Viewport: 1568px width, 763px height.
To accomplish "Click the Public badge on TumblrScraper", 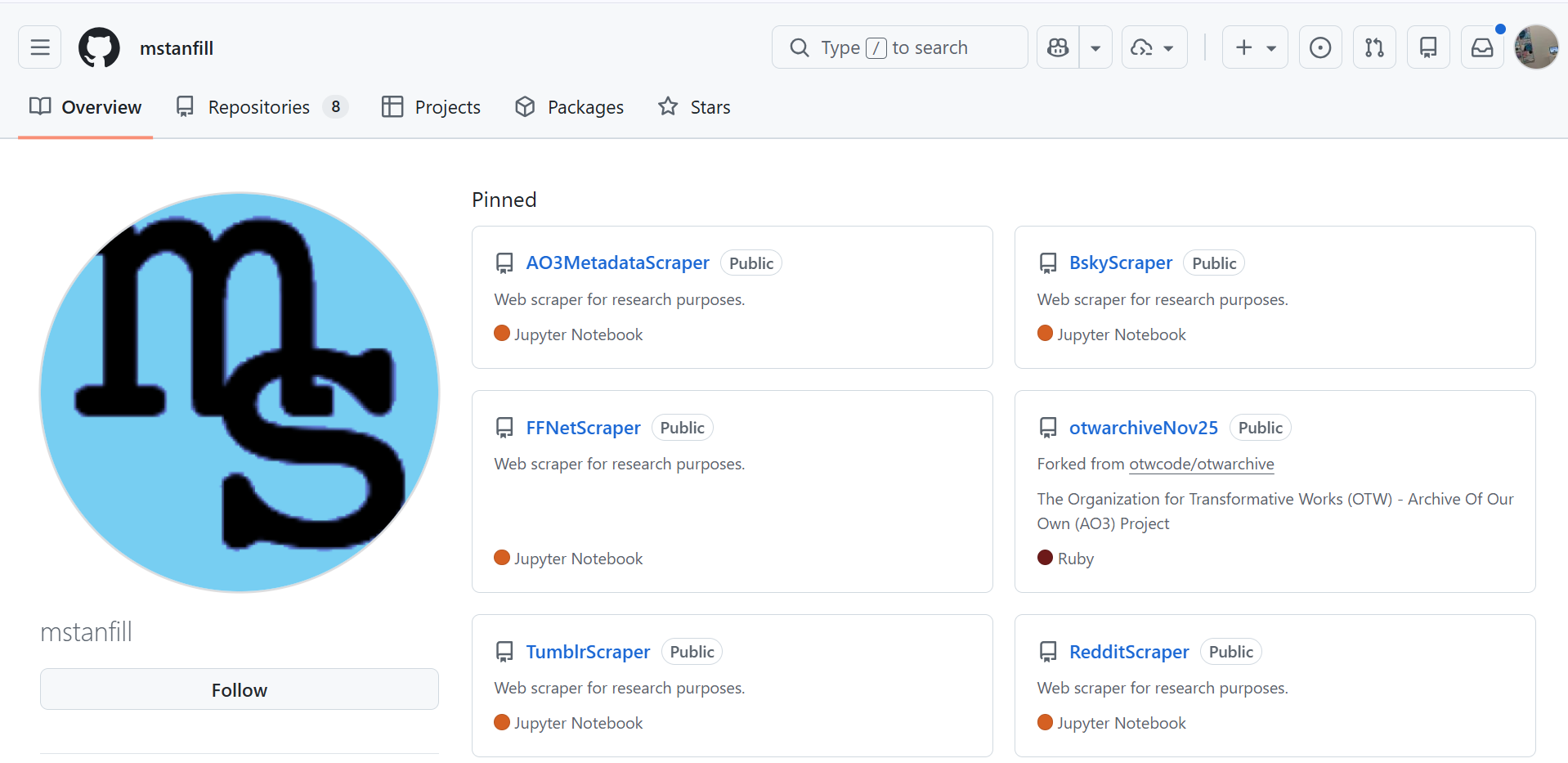I will tap(692, 652).
